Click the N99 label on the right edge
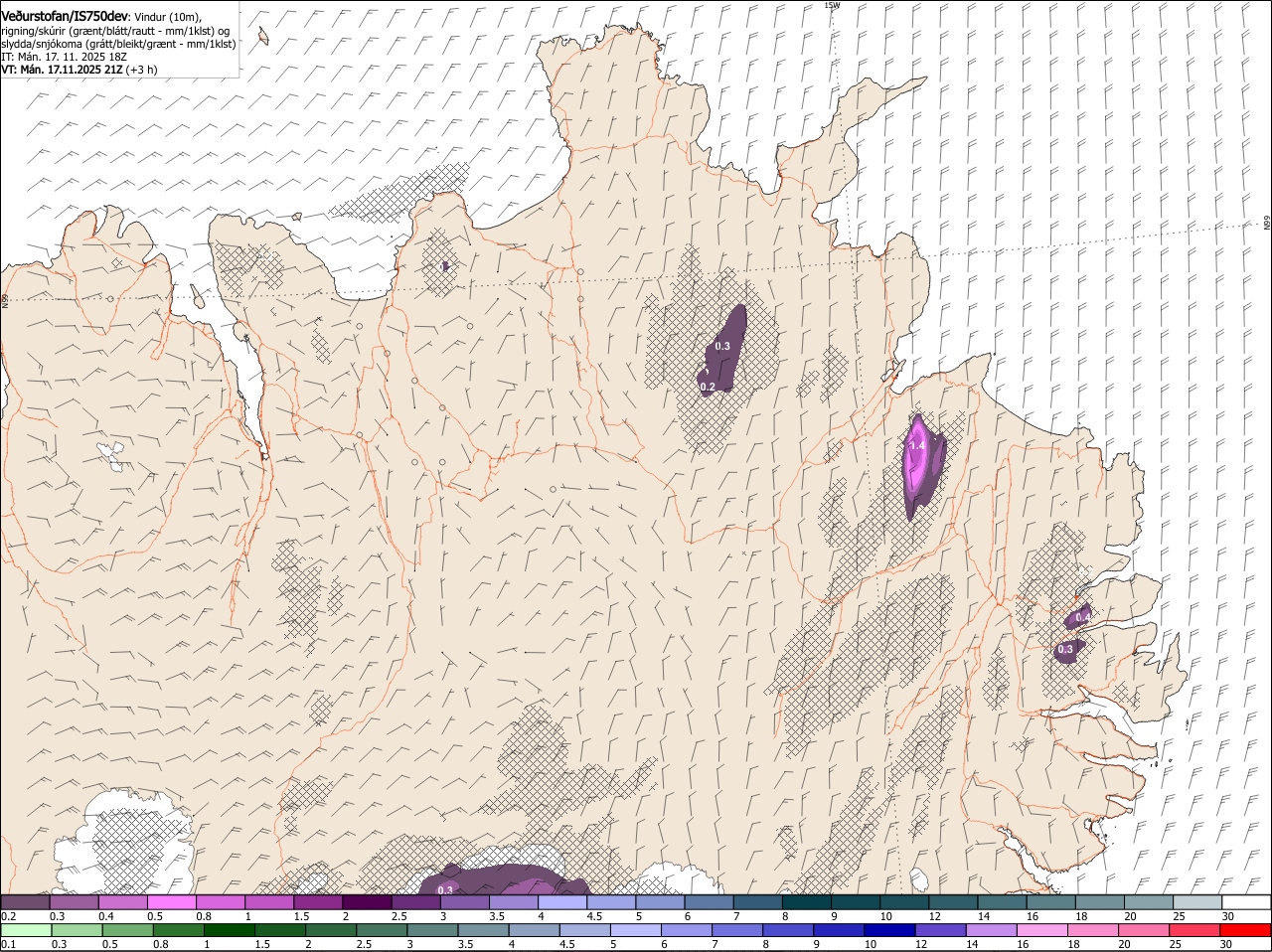The width and height of the screenshot is (1272, 952). [x=1267, y=224]
